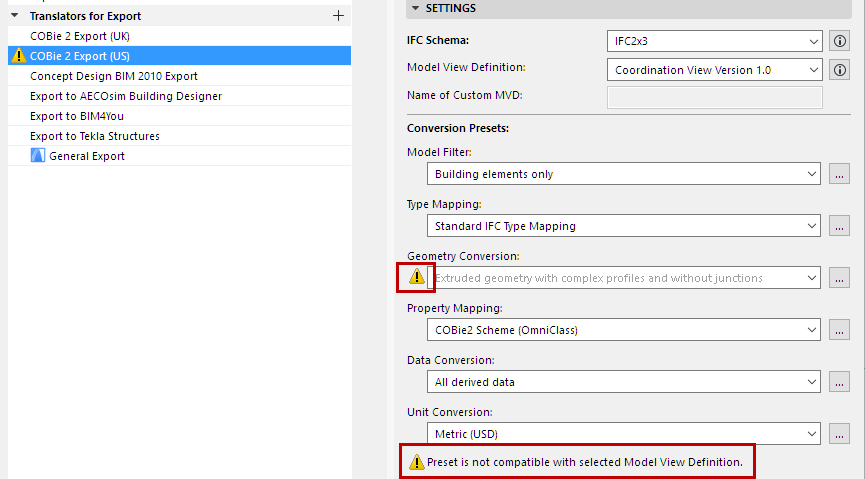Image resolution: width=865 pixels, height=479 pixels.
Task: Open the IFC Schema dropdown
Action: [x=714, y=42]
